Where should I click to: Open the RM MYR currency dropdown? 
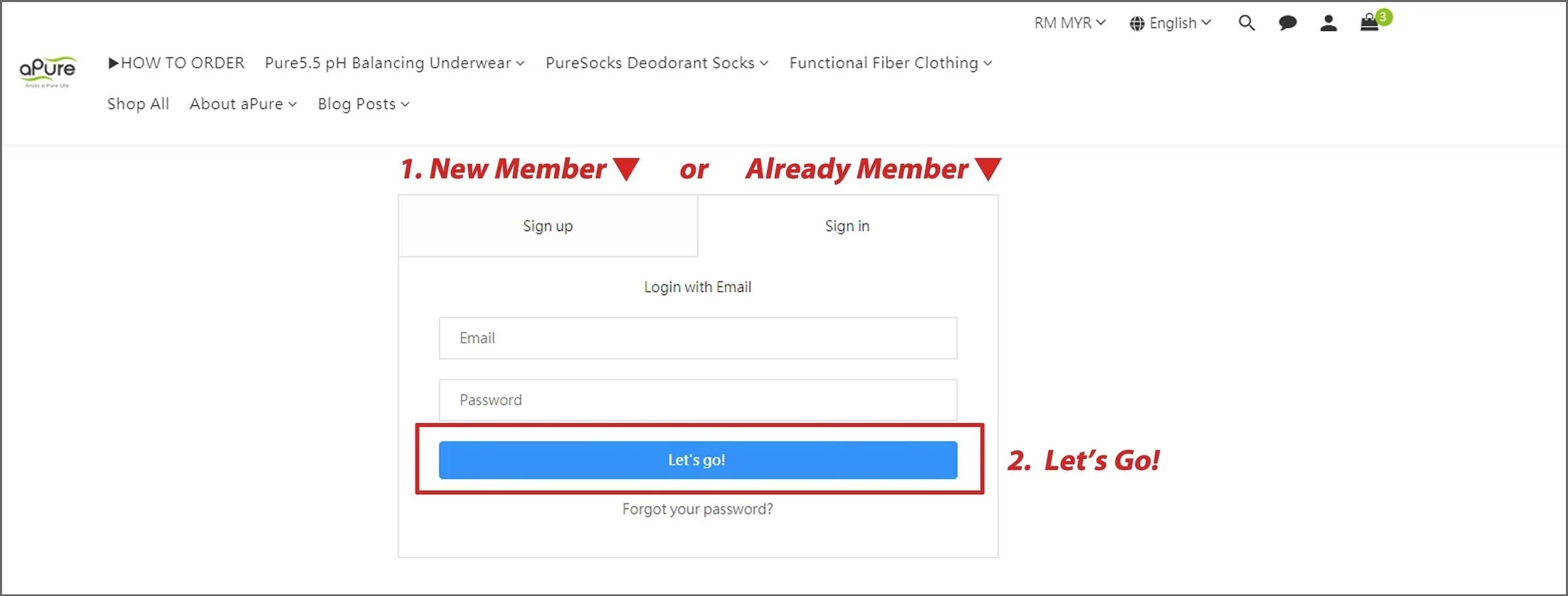(x=1070, y=24)
